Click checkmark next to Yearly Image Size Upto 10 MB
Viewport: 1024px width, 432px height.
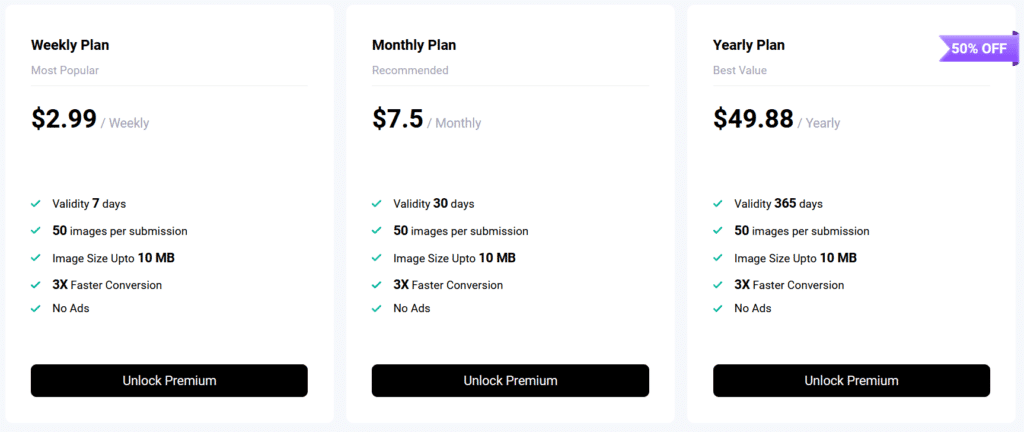point(718,258)
